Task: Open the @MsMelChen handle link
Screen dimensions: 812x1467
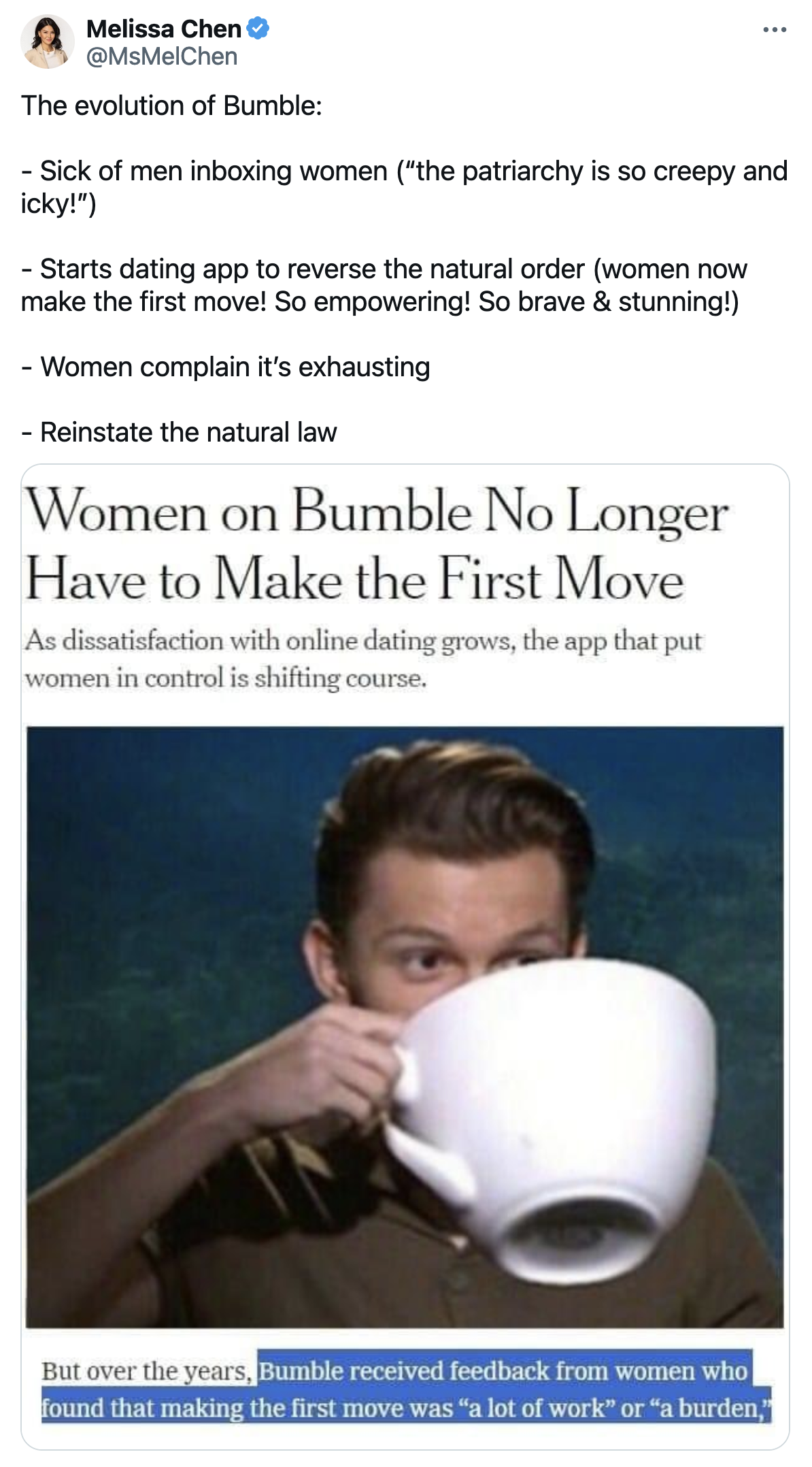Action: pos(162,56)
